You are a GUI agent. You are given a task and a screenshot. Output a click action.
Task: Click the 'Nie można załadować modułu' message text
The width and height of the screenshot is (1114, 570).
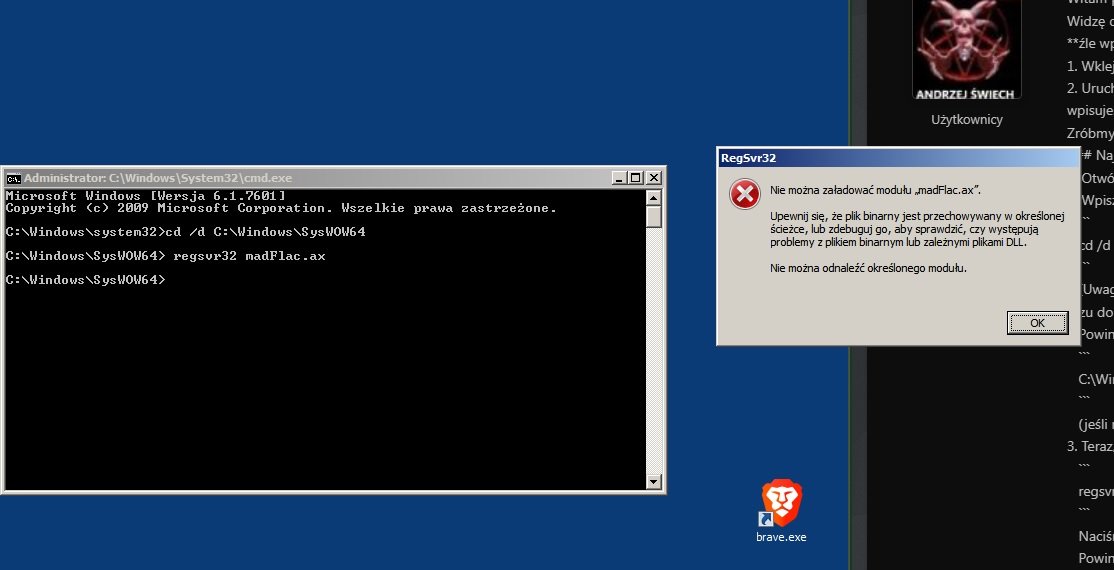click(875, 189)
